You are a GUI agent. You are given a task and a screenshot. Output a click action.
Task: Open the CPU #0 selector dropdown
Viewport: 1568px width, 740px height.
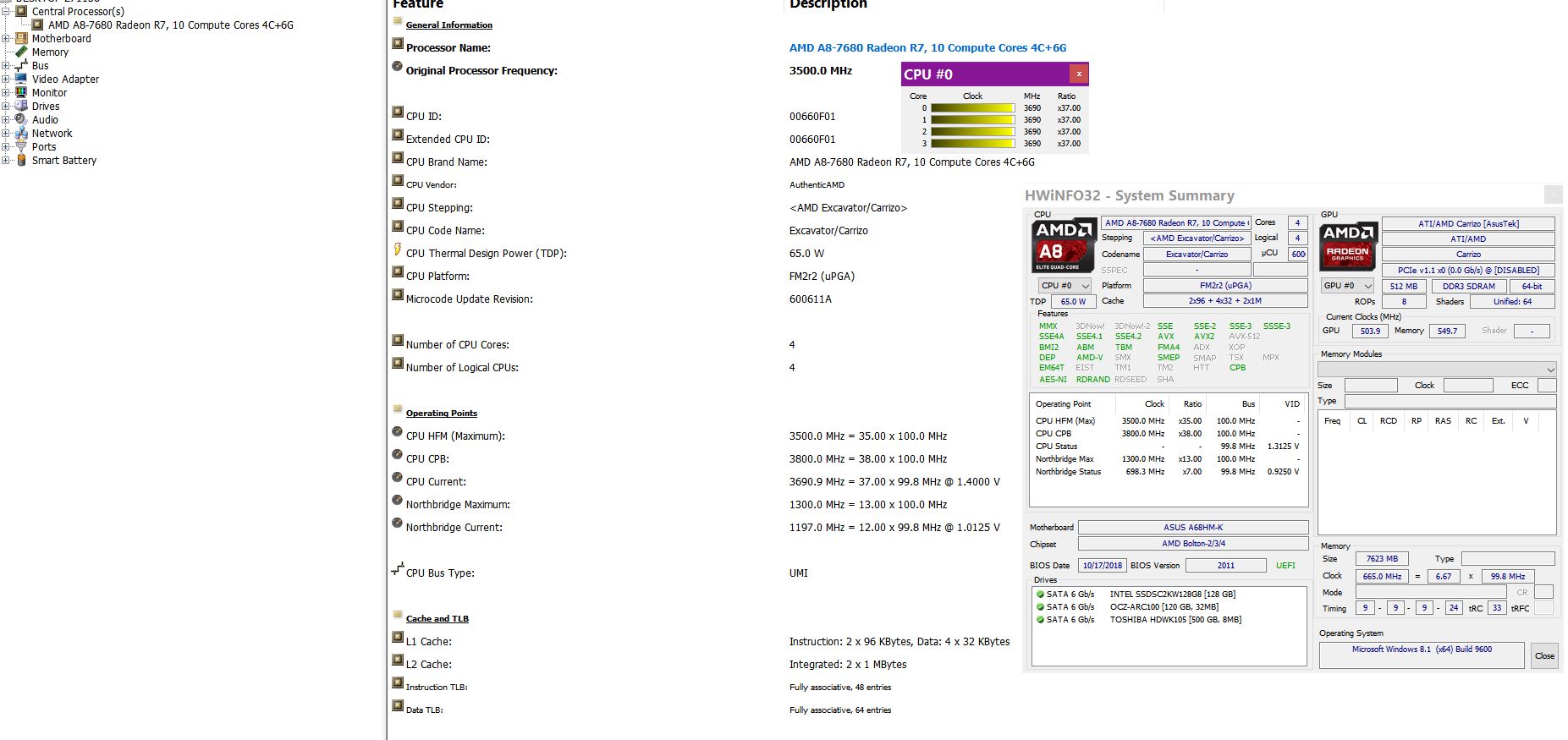pyautogui.click(x=1065, y=286)
